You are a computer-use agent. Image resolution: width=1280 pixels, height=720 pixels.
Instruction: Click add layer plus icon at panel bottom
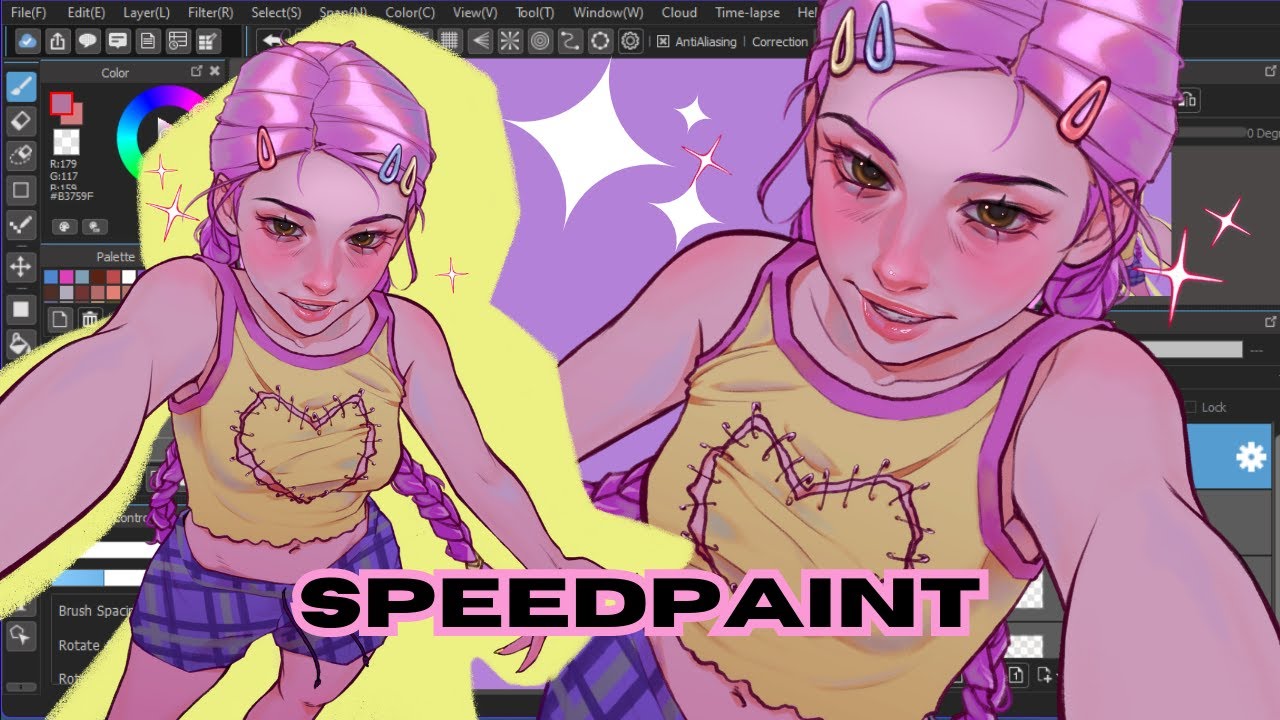[x=1045, y=674]
